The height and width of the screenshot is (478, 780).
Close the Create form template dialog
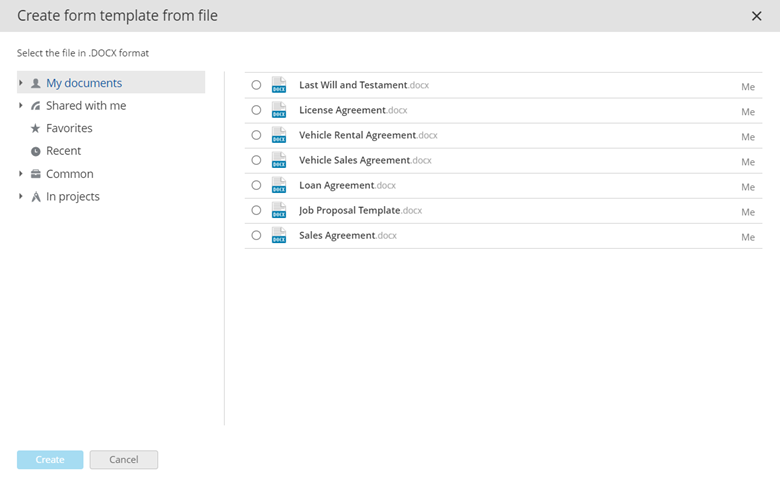click(756, 15)
